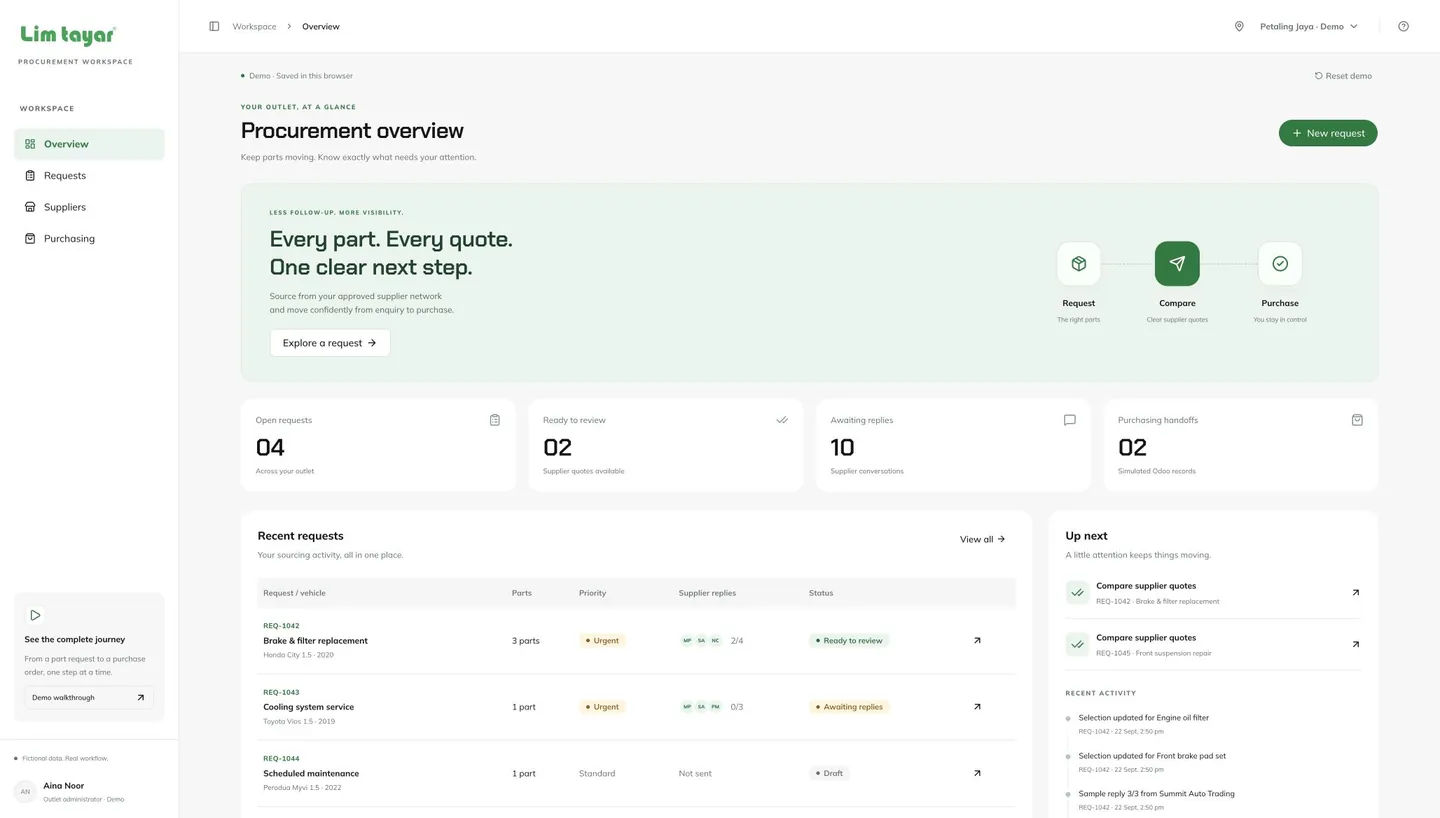This screenshot has width=1440, height=818.
Task: Click the Overview grid icon in sidebar
Action: [30, 144]
